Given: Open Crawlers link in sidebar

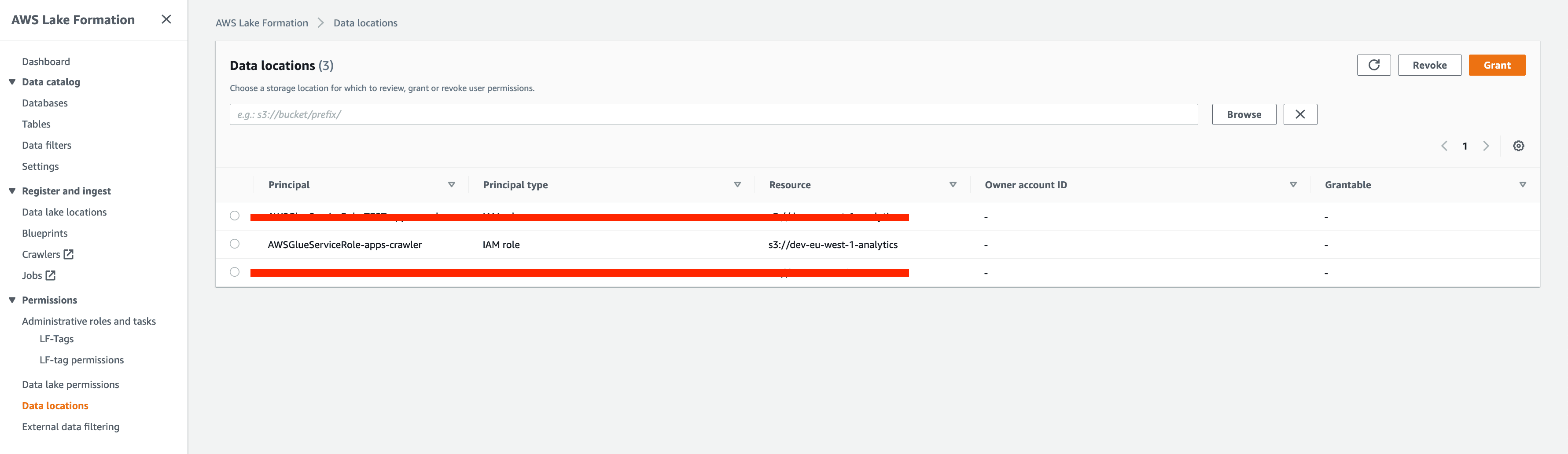Looking at the screenshot, I should (x=41, y=254).
